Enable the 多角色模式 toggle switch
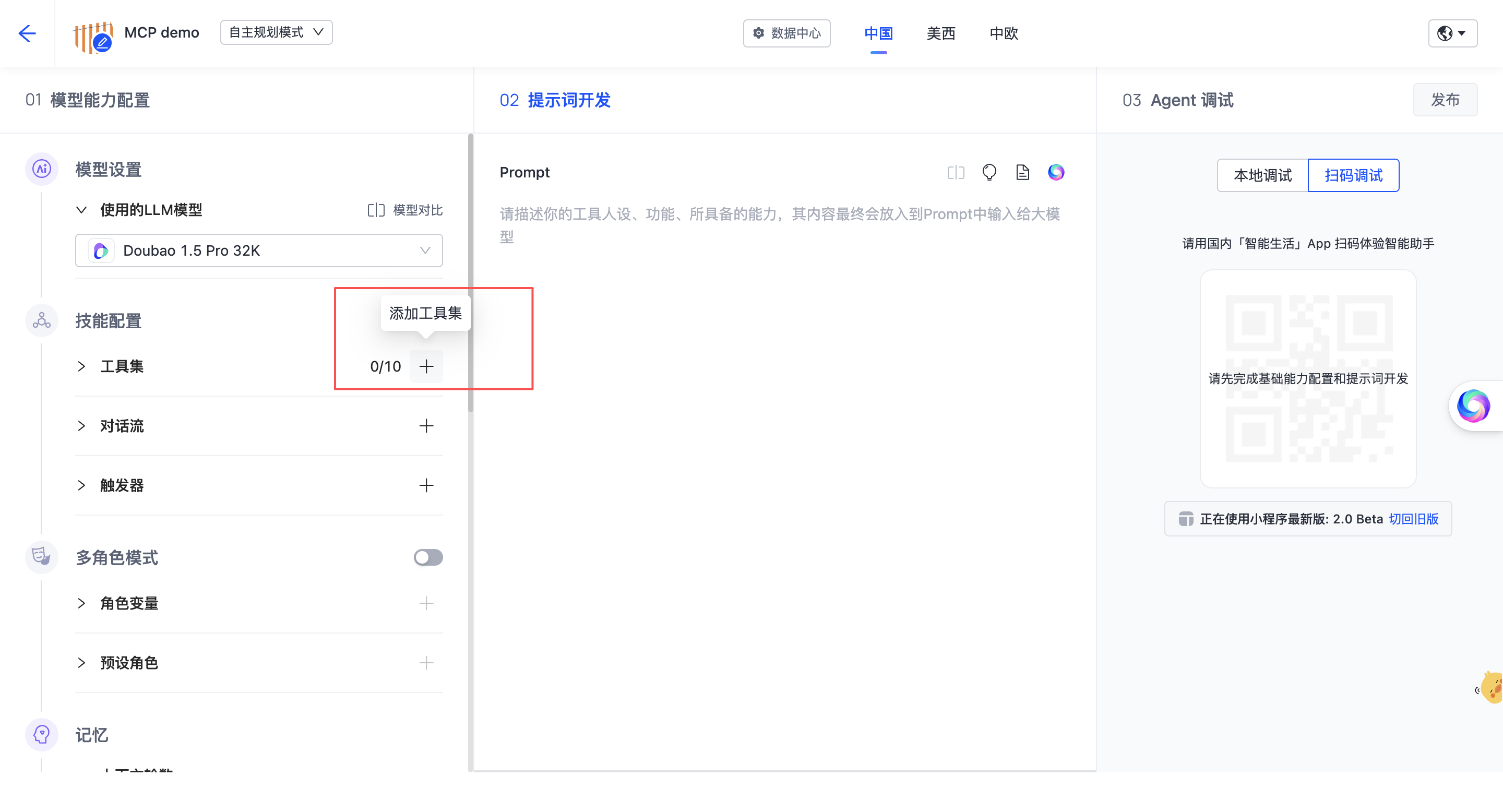The image size is (1503, 812). point(428,557)
